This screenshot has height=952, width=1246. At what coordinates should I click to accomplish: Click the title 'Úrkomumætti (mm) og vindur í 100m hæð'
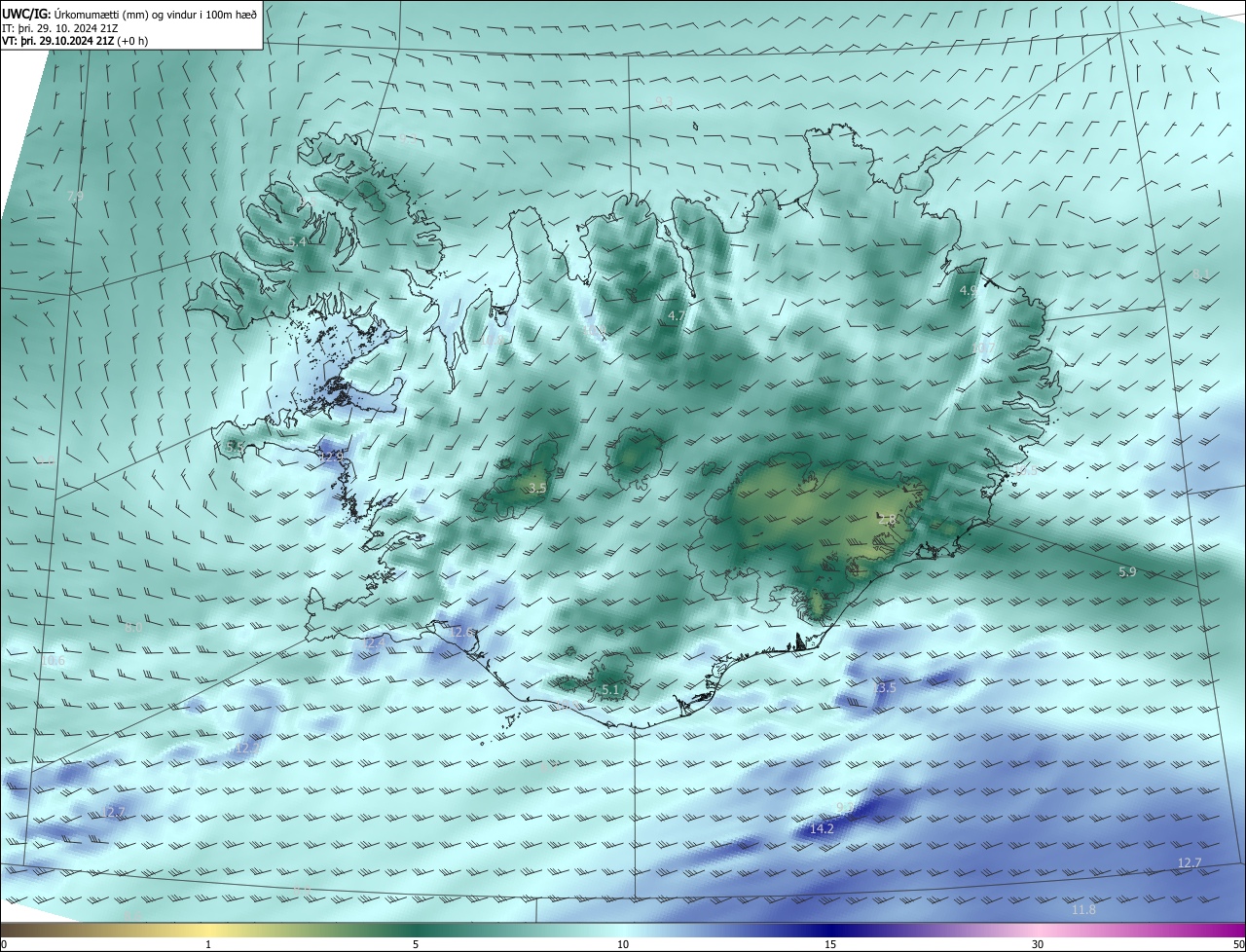(156, 13)
